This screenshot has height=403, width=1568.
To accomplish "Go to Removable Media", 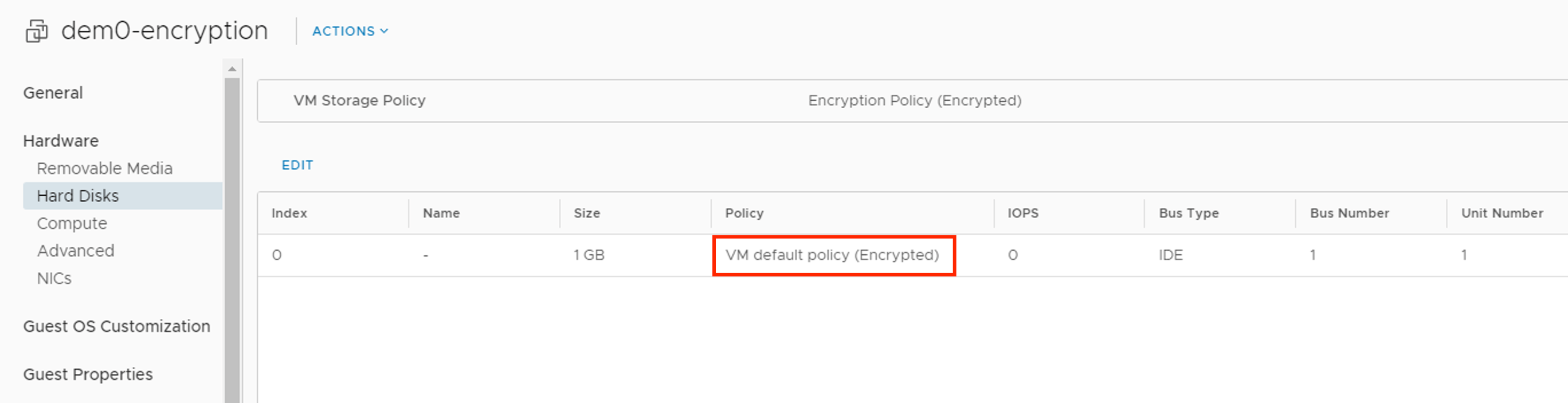I will tap(105, 168).
